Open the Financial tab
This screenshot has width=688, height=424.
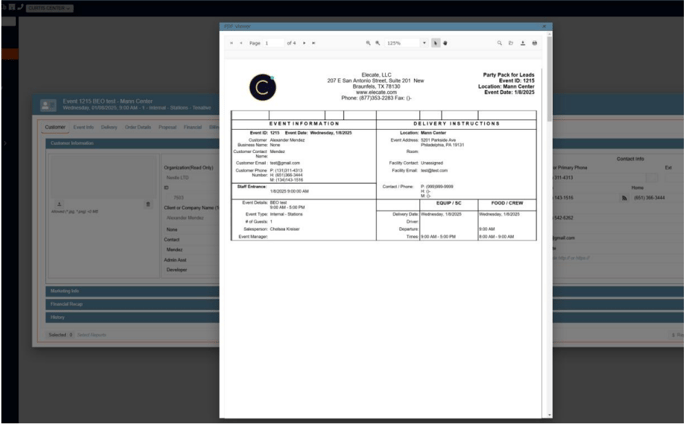coord(193,127)
